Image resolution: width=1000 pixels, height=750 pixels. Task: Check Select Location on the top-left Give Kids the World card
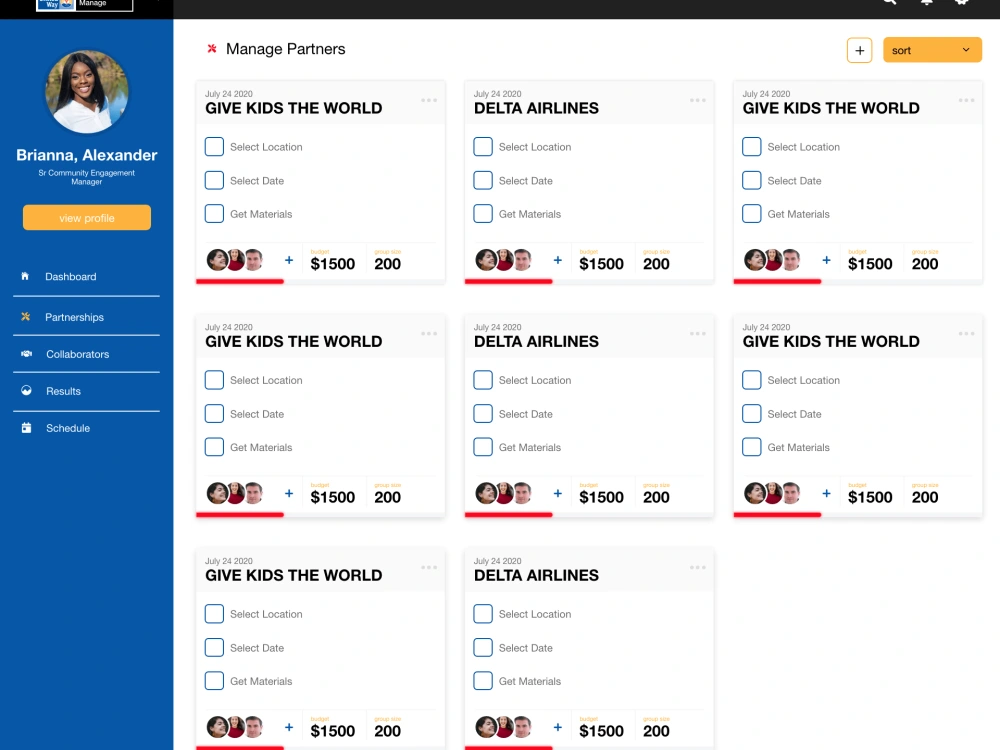coord(214,147)
